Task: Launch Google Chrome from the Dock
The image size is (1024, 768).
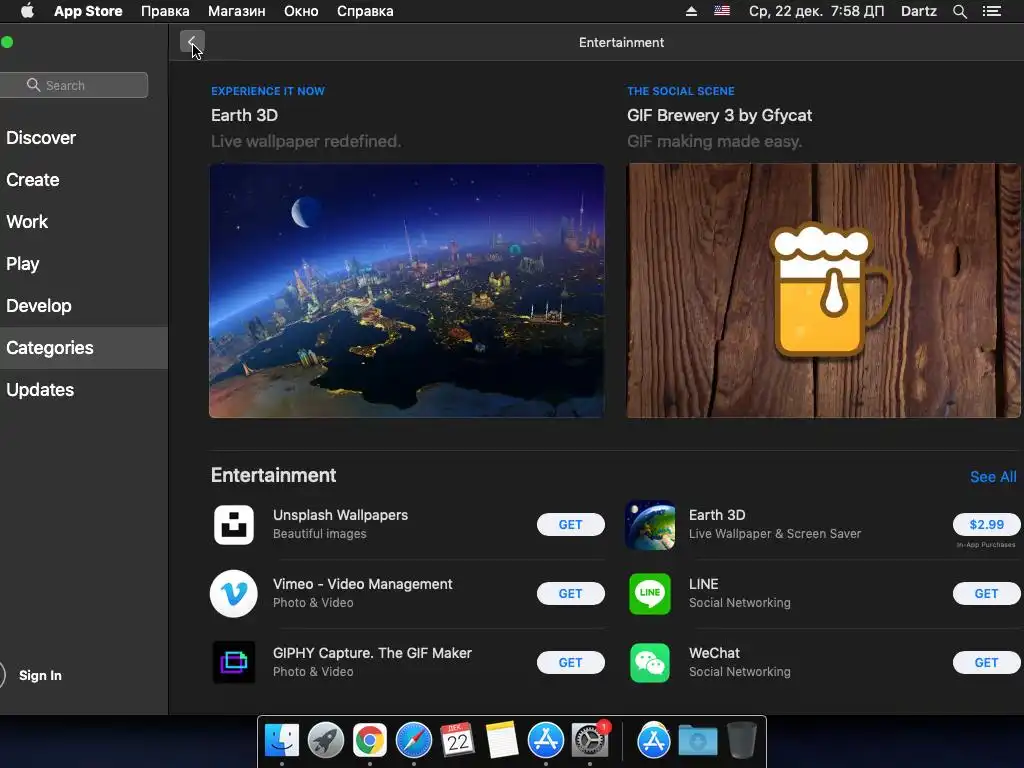Action: coord(370,741)
